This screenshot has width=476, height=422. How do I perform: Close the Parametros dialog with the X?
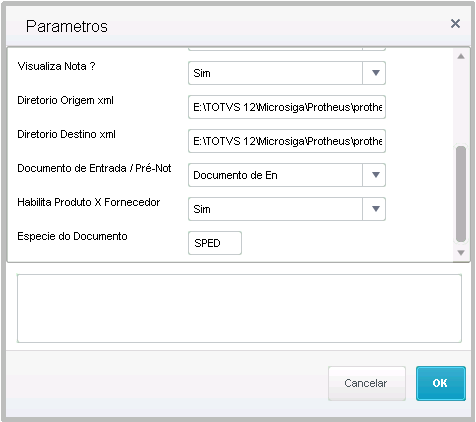click(x=455, y=24)
